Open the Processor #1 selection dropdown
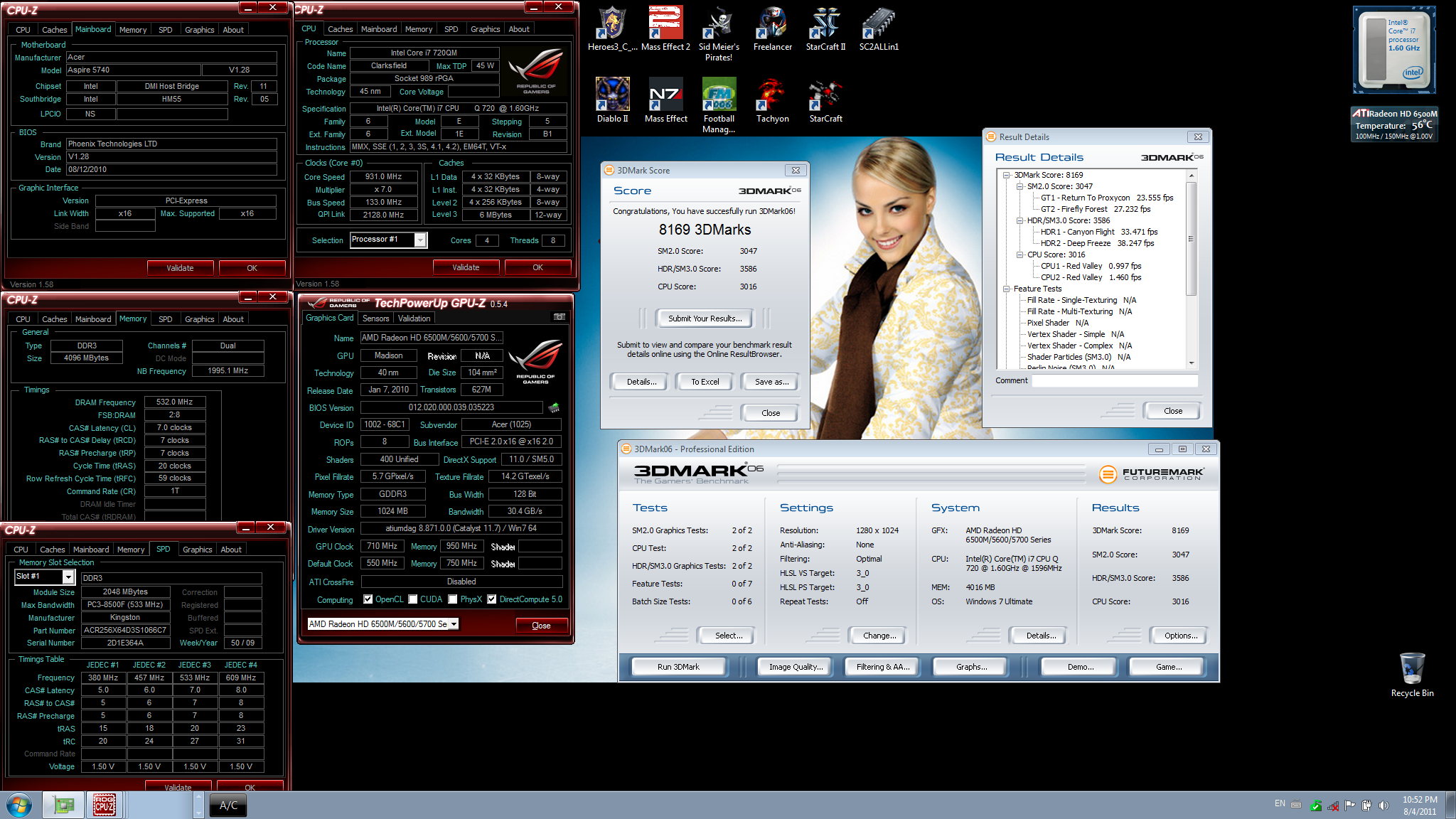This screenshot has width=1456, height=819. point(420,240)
